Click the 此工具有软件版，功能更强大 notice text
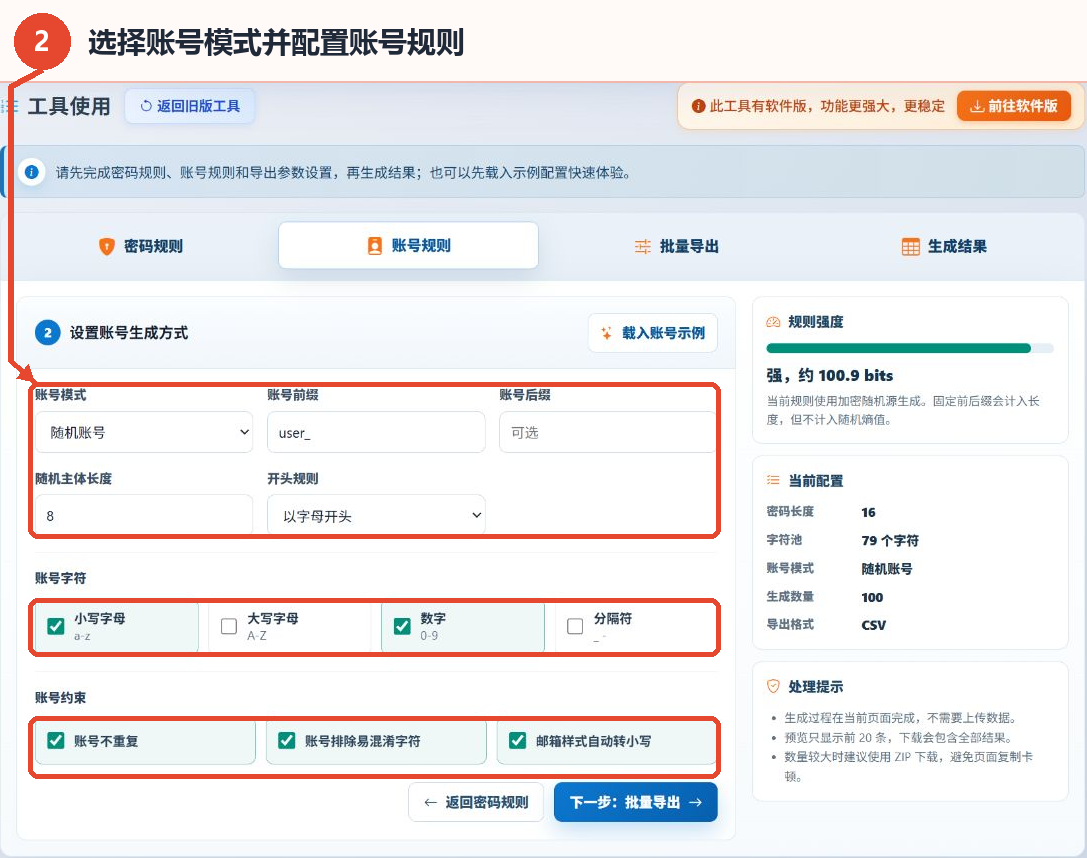This screenshot has height=858, width=1087. [x=827, y=106]
